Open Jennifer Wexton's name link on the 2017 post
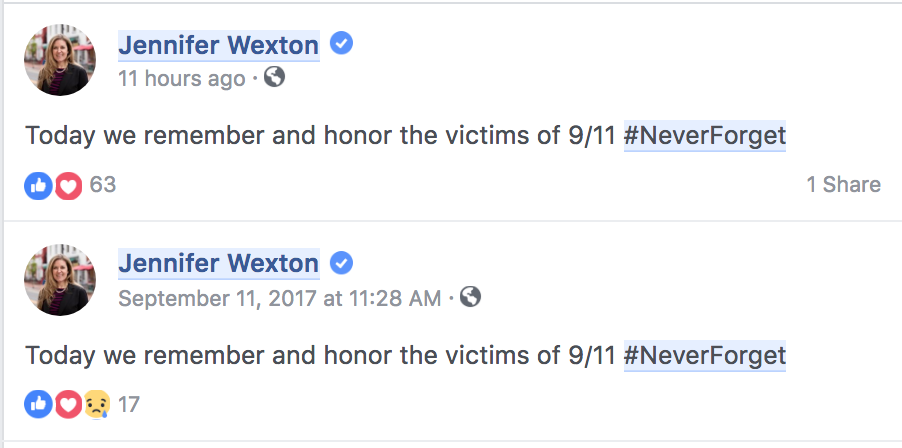Viewport: 902px width, 448px height. (219, 265)
